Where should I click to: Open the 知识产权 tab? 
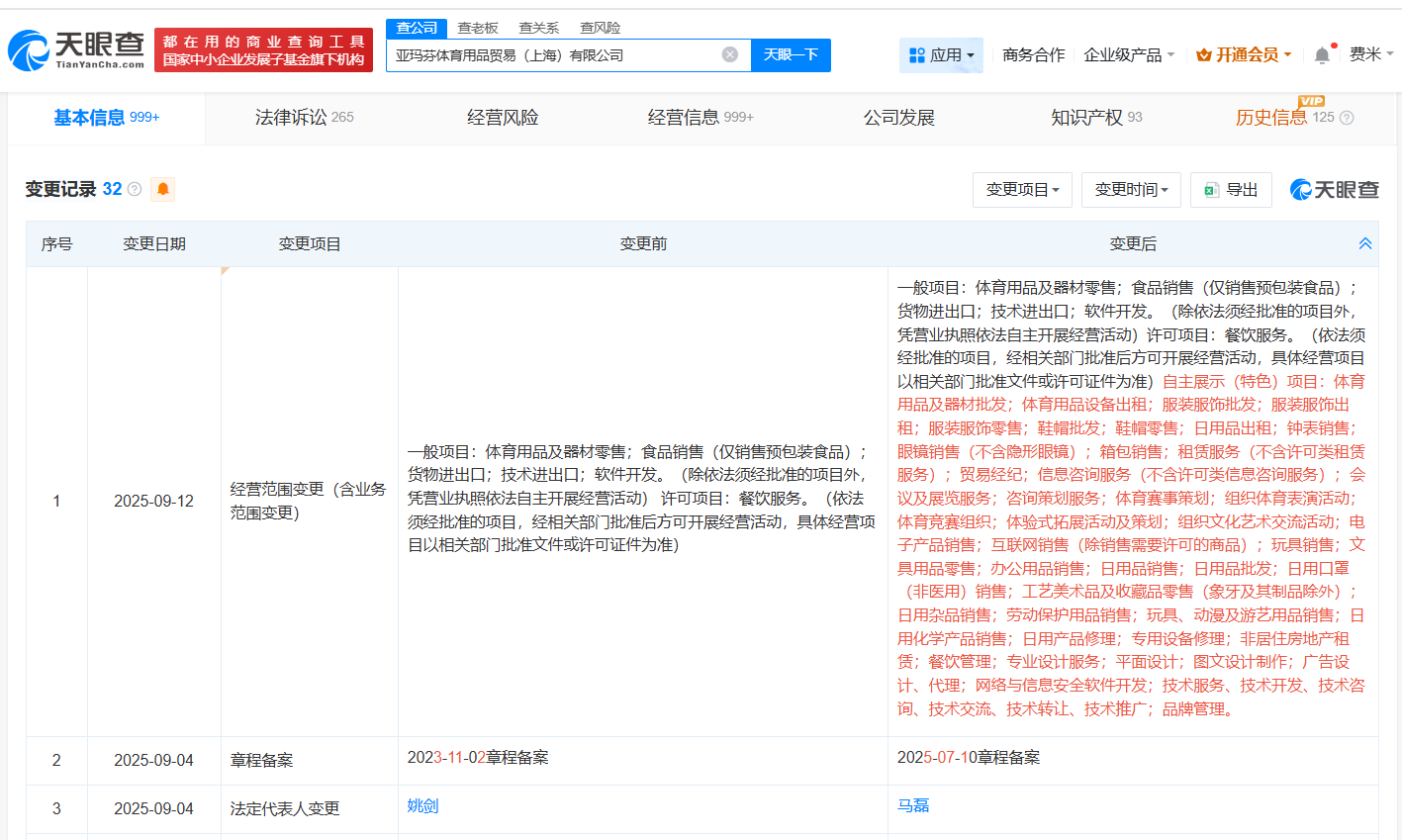click(x=1088, y=117)
